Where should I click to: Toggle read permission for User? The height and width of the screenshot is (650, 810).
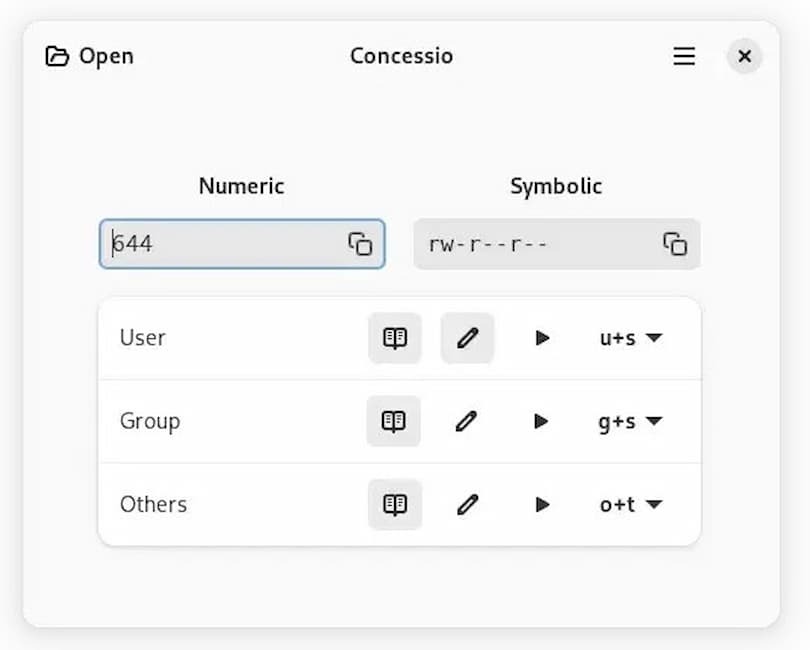point(395,338)
